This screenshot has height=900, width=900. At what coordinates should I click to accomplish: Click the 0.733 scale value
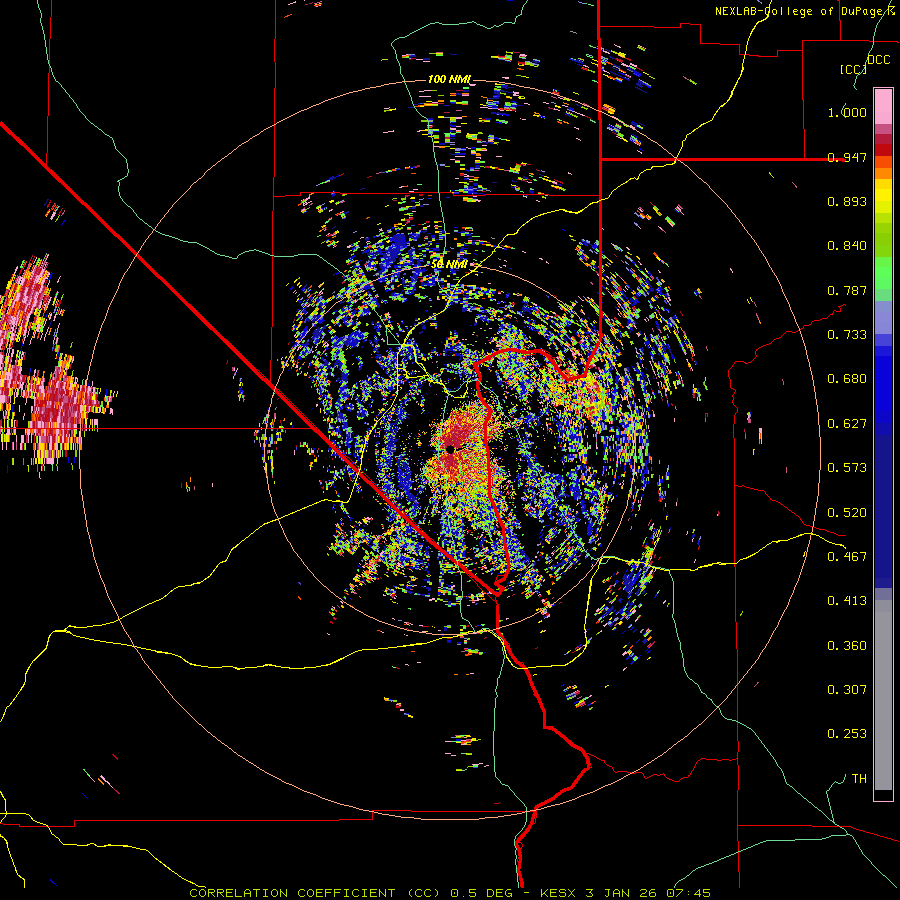[x=847, y=335]
